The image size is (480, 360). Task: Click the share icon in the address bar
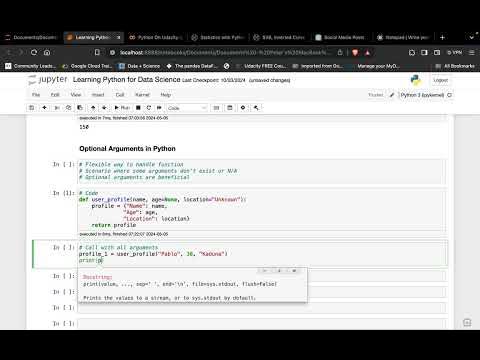tap(340, 52)
